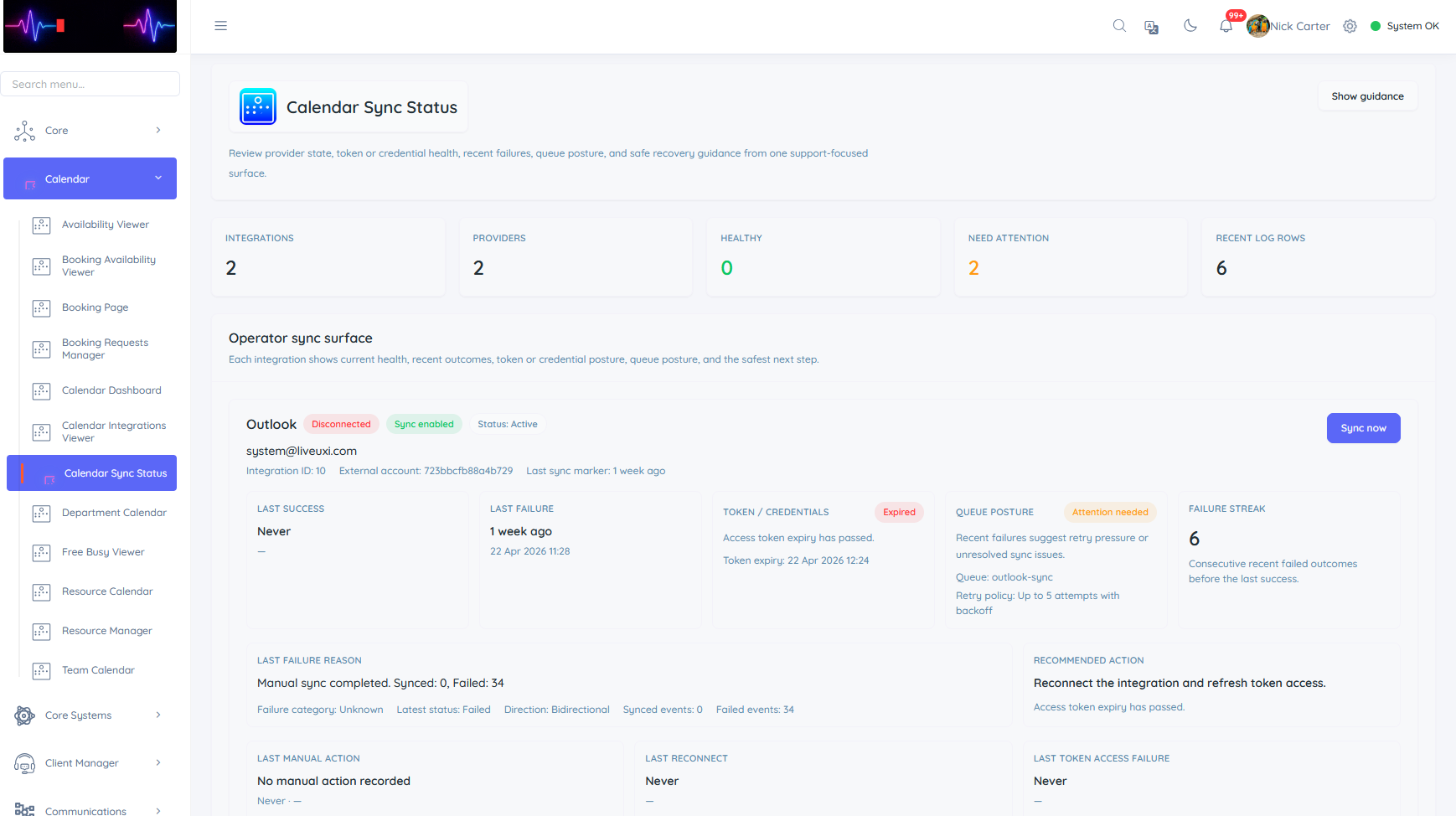Click the Recent Log Rows summary card

[1319, 257]
